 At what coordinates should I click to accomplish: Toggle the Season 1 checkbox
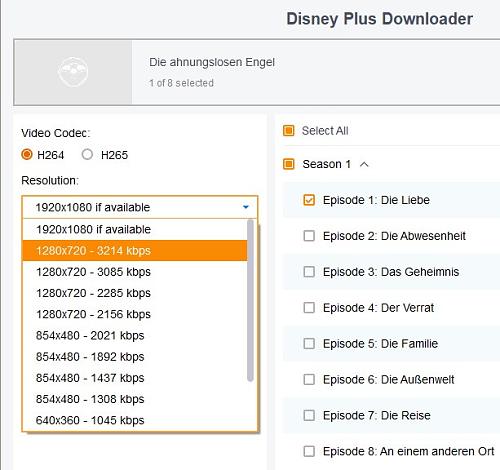[x=289, y=164]
